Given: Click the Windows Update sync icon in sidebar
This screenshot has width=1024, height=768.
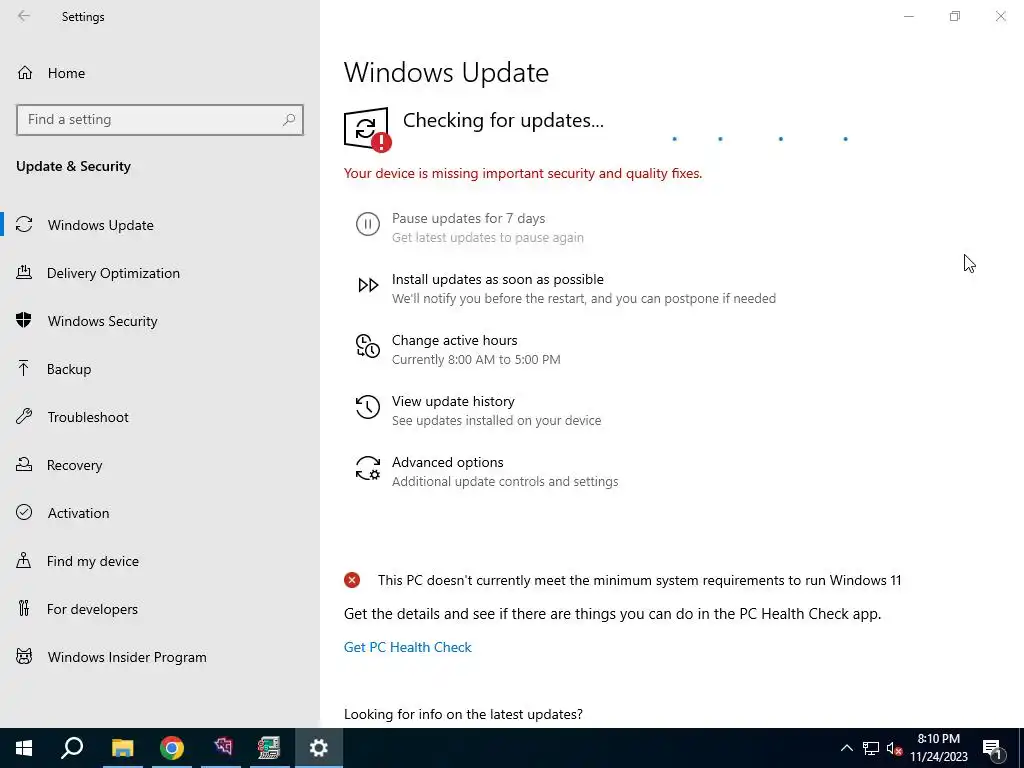Looking at the screenshot, I should click(x=24, y=225).
